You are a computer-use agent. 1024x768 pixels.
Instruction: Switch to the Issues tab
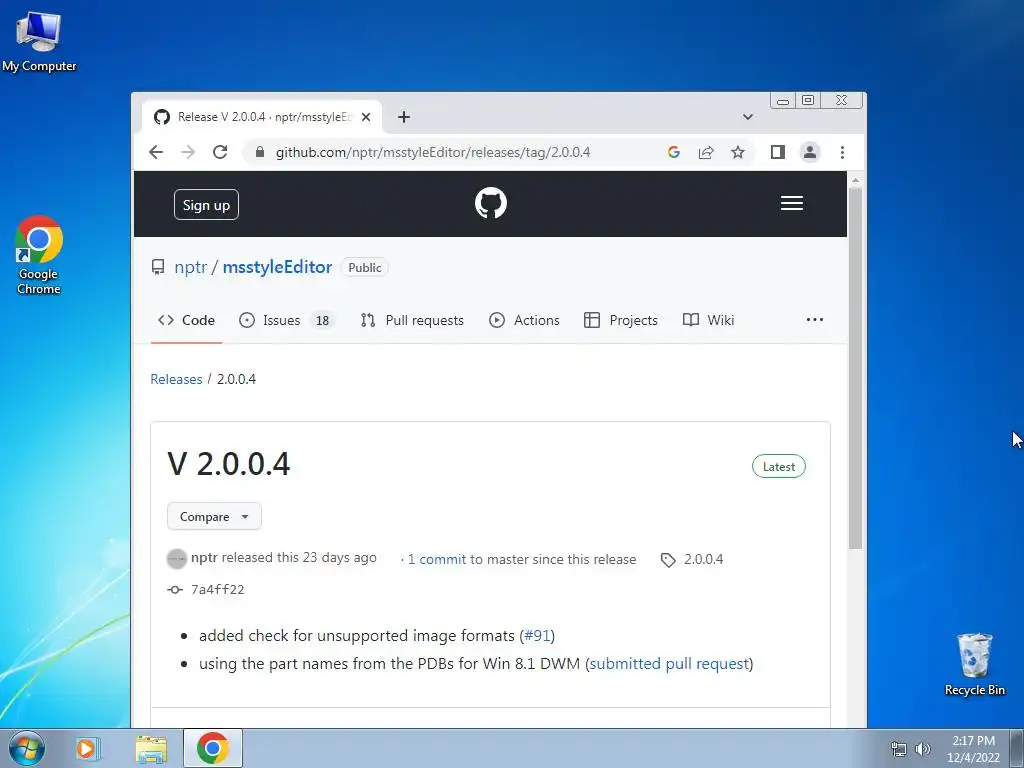coord(287,320)
